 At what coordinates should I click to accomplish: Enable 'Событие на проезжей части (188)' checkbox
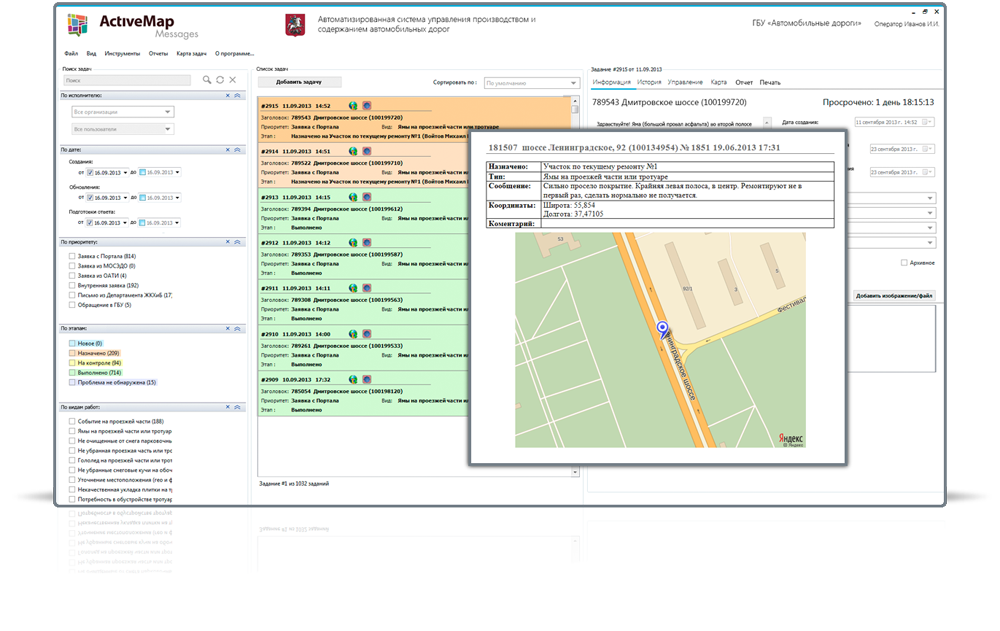pos(71,422)
